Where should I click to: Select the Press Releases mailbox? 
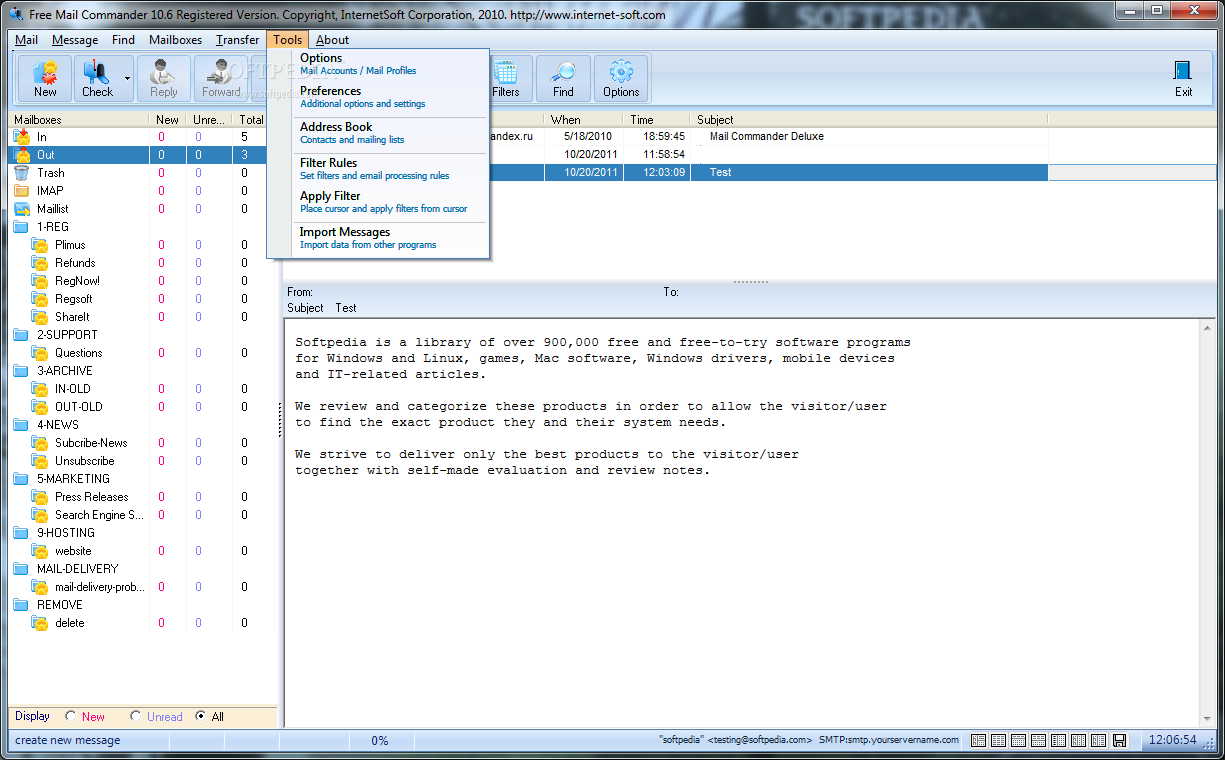[x=91, y=497]
